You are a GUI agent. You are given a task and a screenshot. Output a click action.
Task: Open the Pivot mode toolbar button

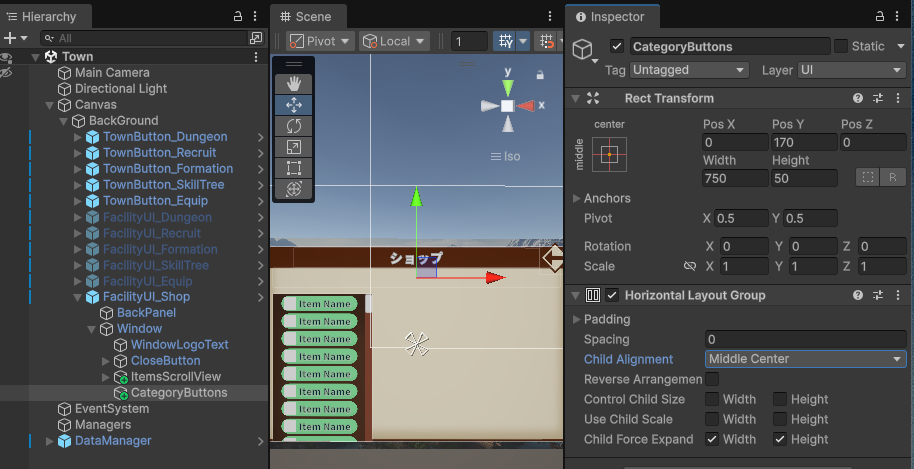pos(320,41)
